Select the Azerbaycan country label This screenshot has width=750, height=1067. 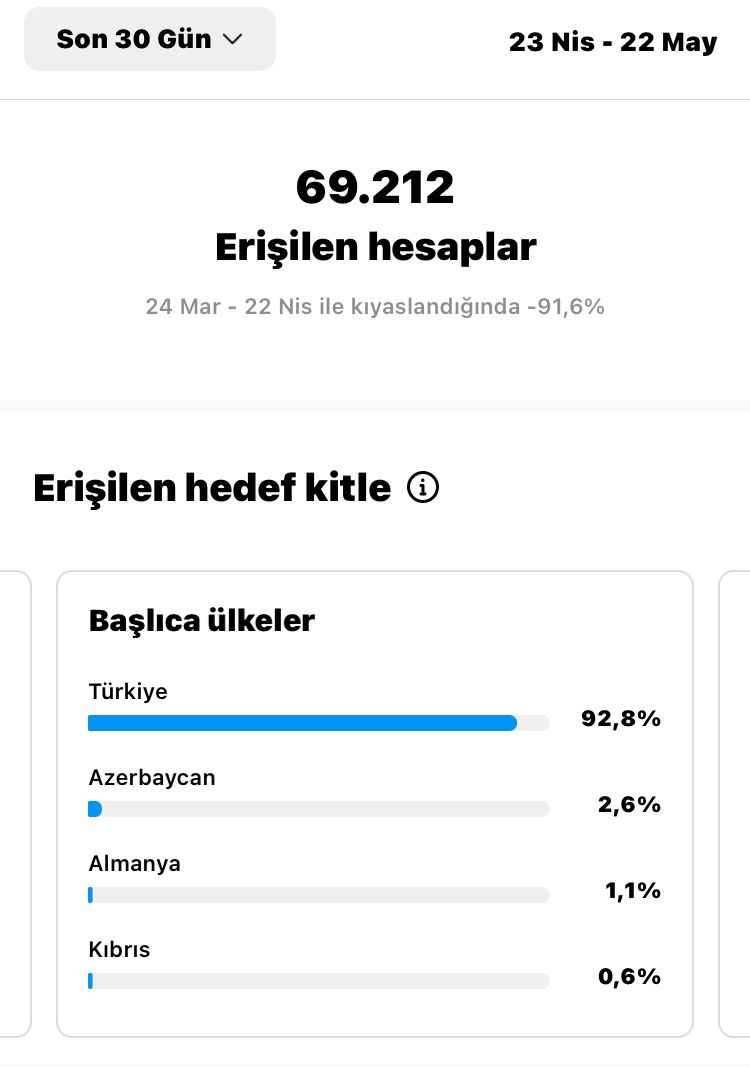[x=152, y=777]
